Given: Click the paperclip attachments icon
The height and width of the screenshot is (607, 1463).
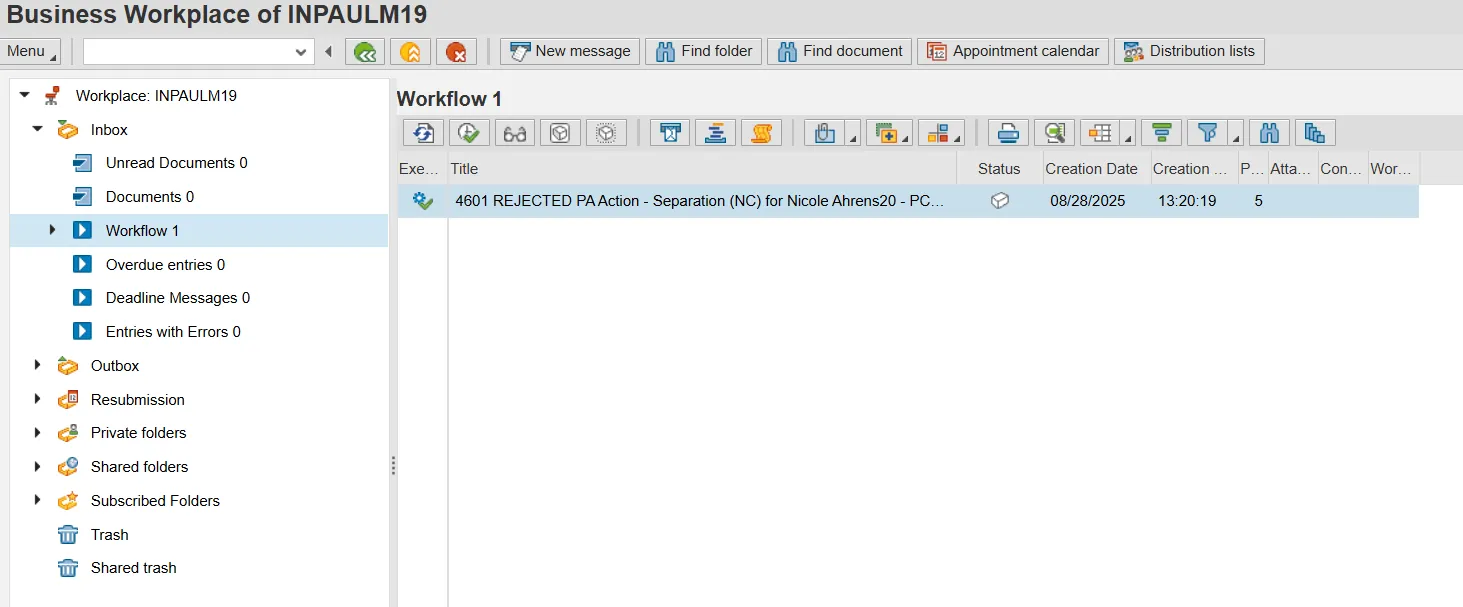Looking at the screenshot, I should tap(826, 133).
